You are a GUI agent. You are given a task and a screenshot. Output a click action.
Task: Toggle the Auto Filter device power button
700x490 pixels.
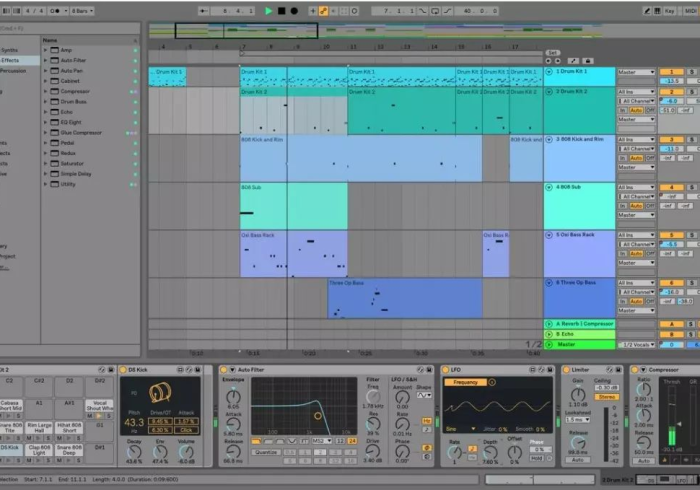(x=225, y=370)
